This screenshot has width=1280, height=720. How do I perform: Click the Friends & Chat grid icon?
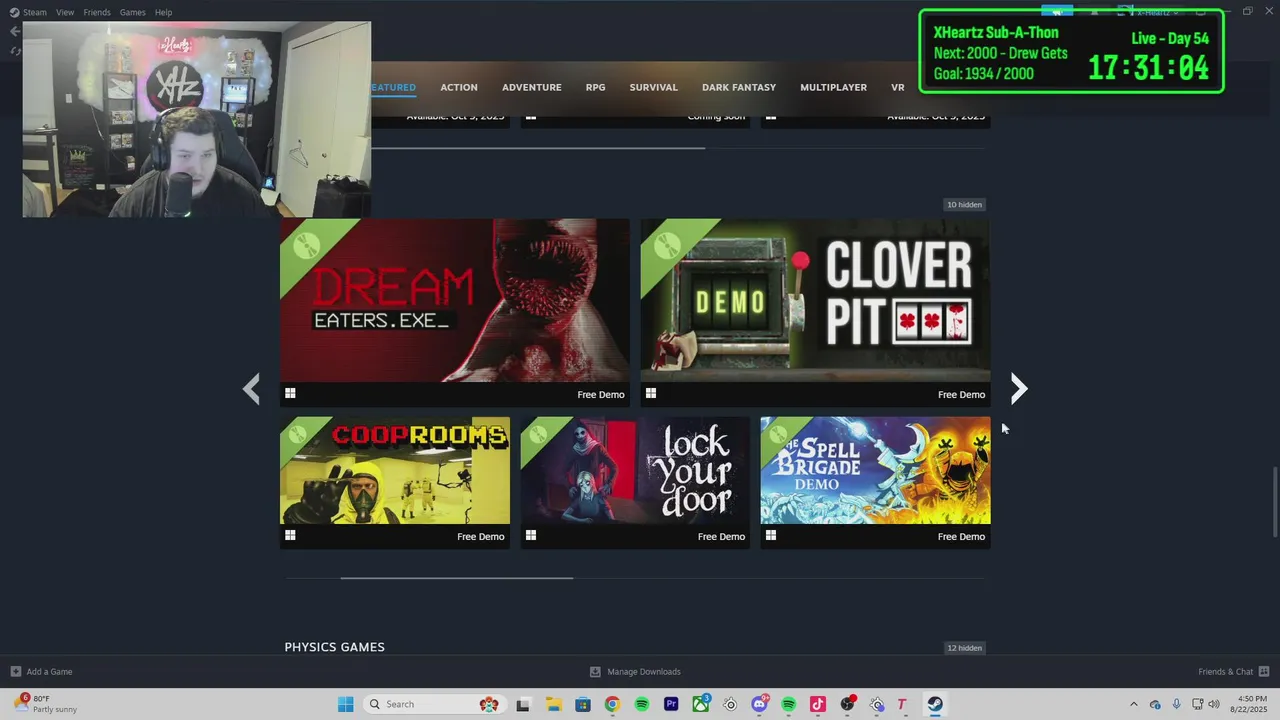click(x=1264, y=672)
